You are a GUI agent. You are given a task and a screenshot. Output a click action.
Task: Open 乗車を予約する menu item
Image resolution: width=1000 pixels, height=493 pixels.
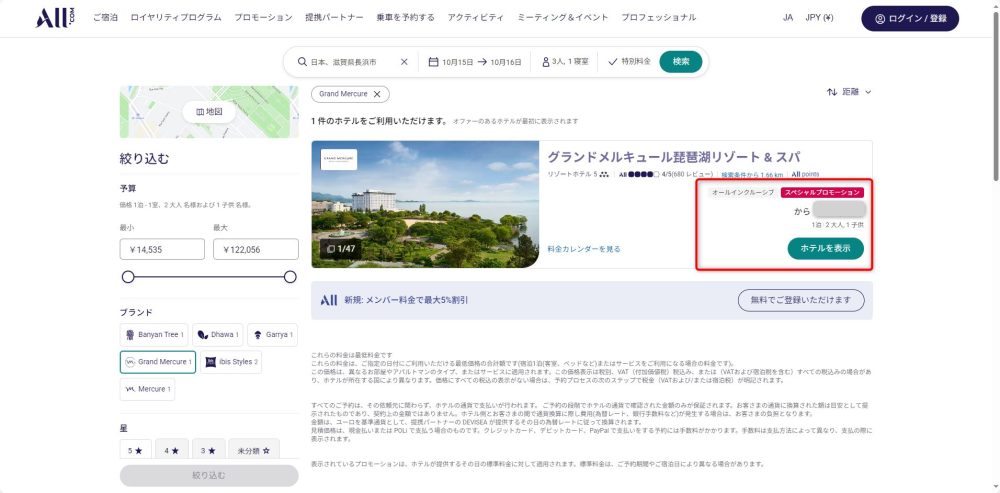406,18
